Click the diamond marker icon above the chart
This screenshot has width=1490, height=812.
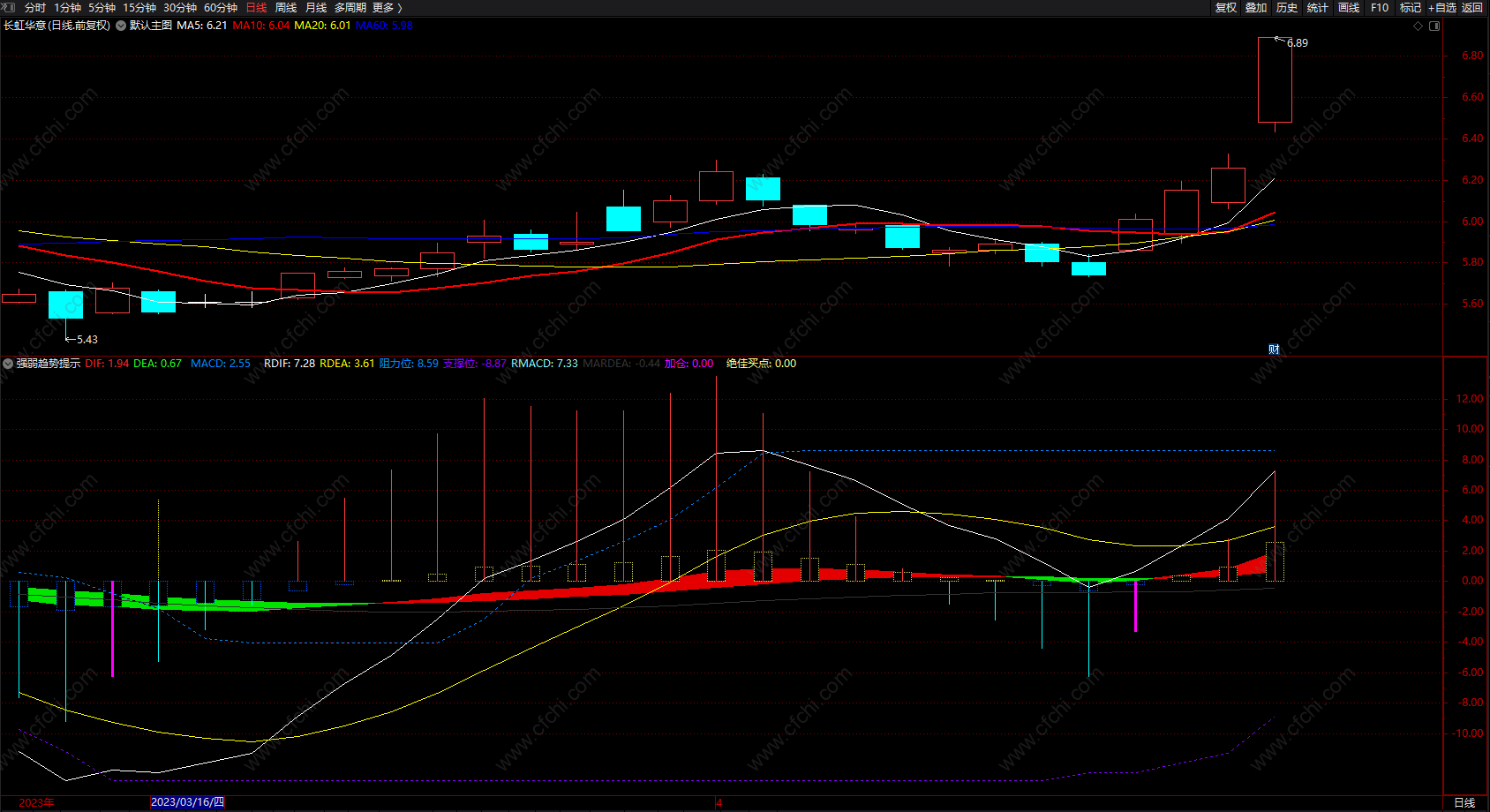(x=1419, y=26)
